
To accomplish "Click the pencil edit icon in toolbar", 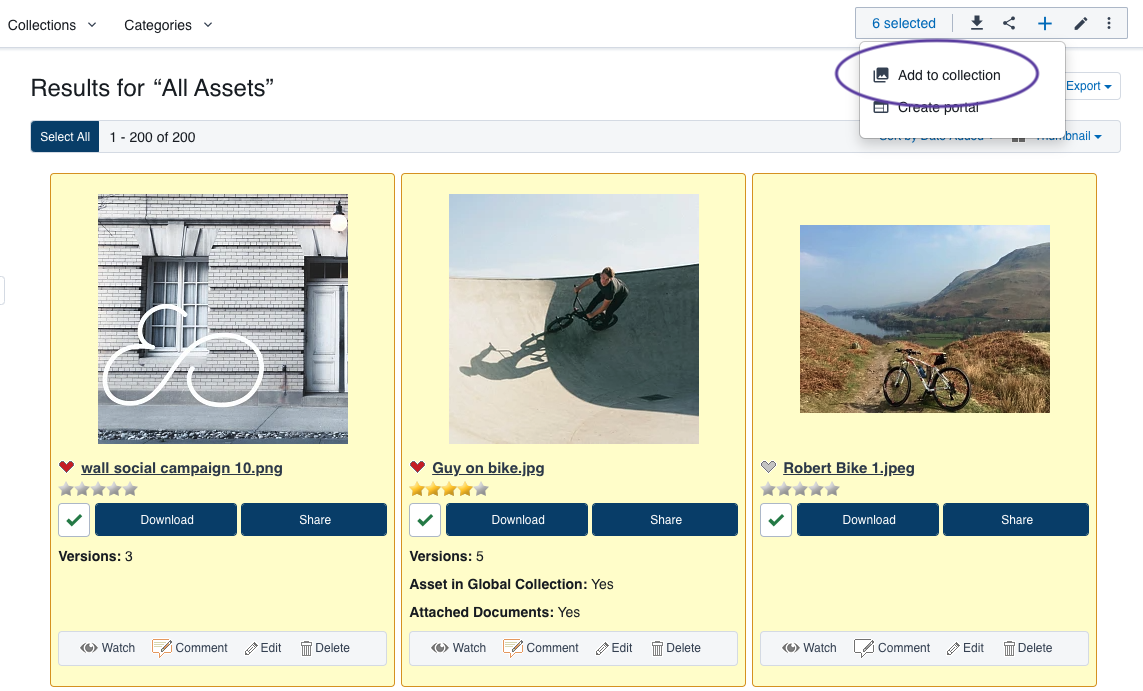I will pos(1080,24).
